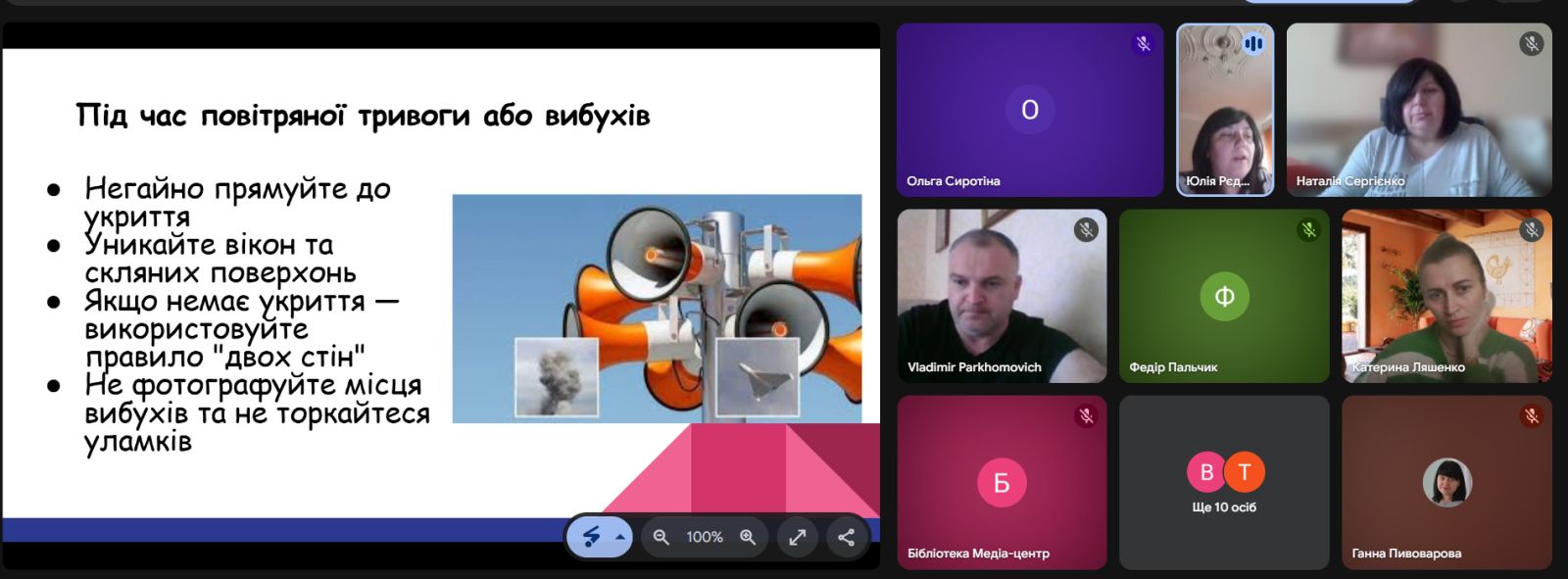Image resolution: width=1568 pixels, height=579 pixels.
Task: Click the air raid siren image on slide
Action: click(x=657, y=309)
